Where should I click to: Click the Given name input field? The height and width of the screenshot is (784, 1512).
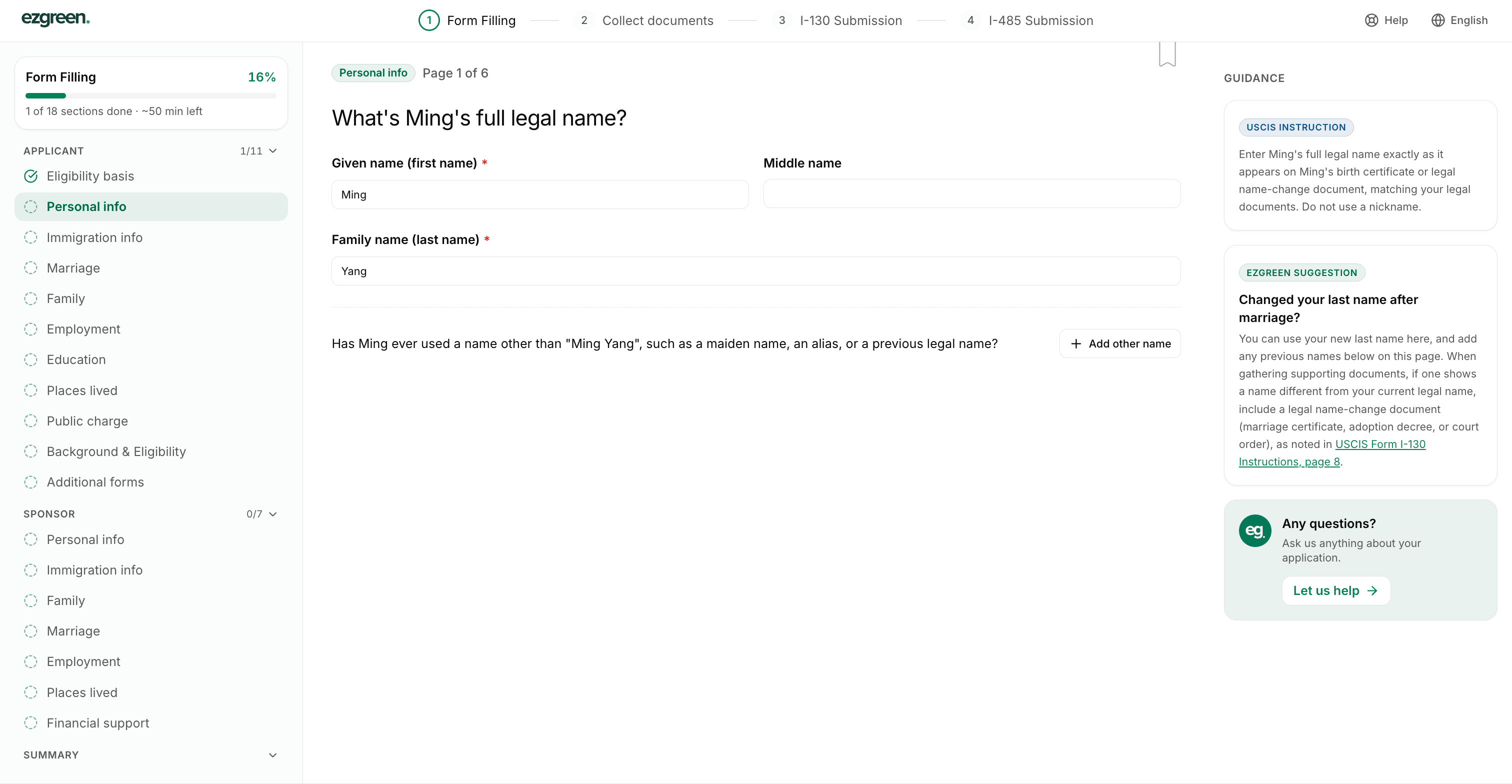tap(539, 194)
